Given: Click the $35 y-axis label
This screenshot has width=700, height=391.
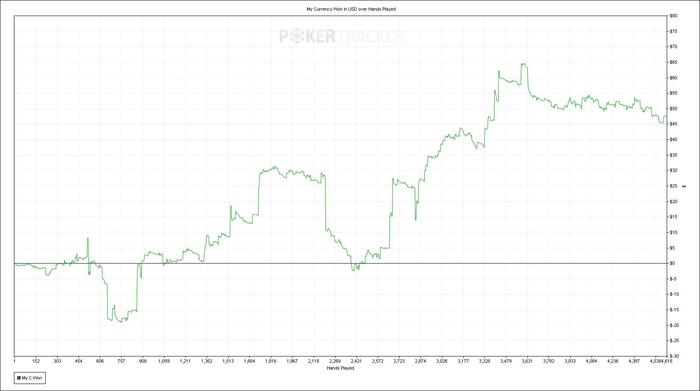Looking at the screenshot, I should (x=673, y=155).
